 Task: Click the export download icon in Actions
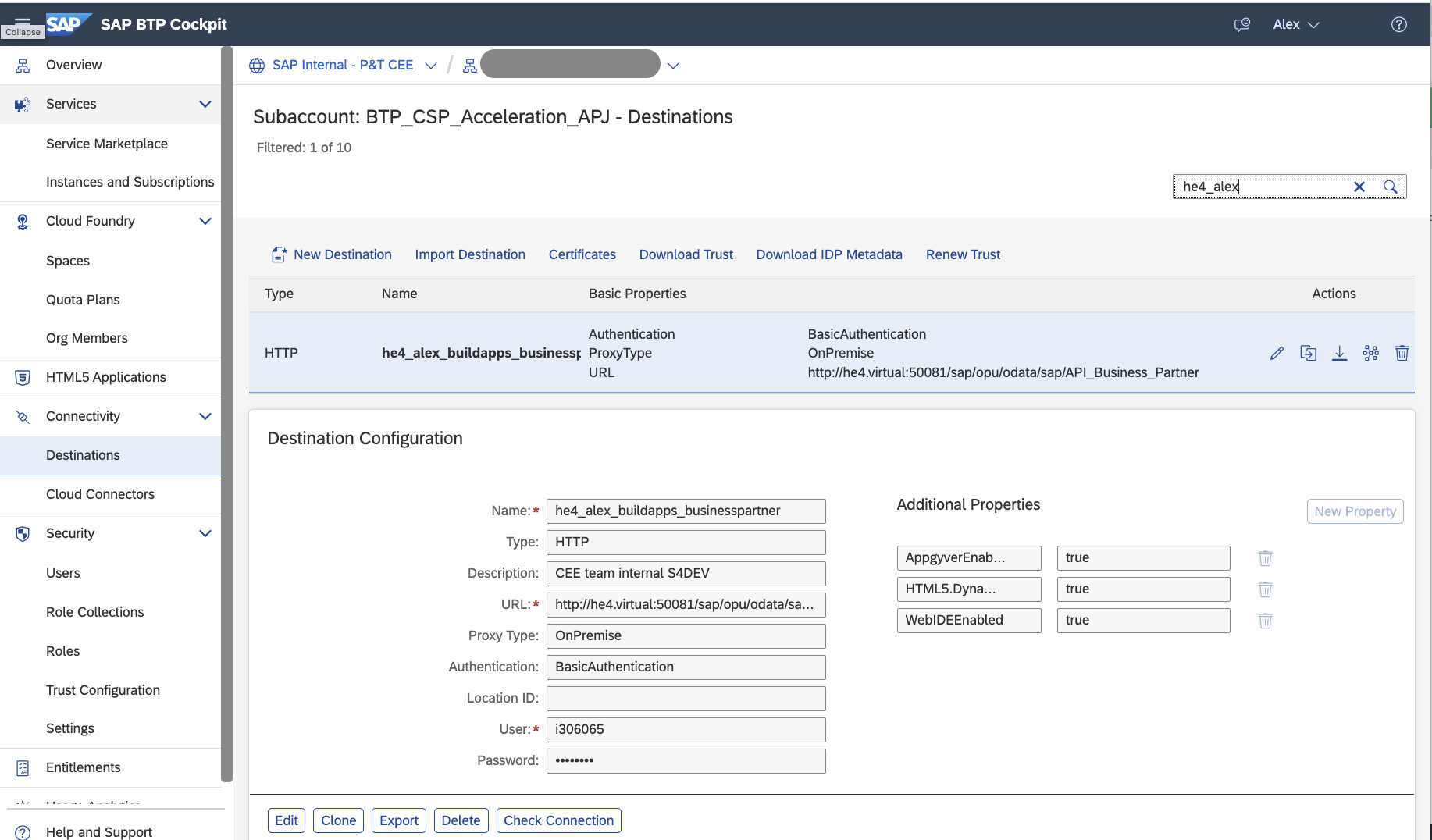click(1339, 354)
